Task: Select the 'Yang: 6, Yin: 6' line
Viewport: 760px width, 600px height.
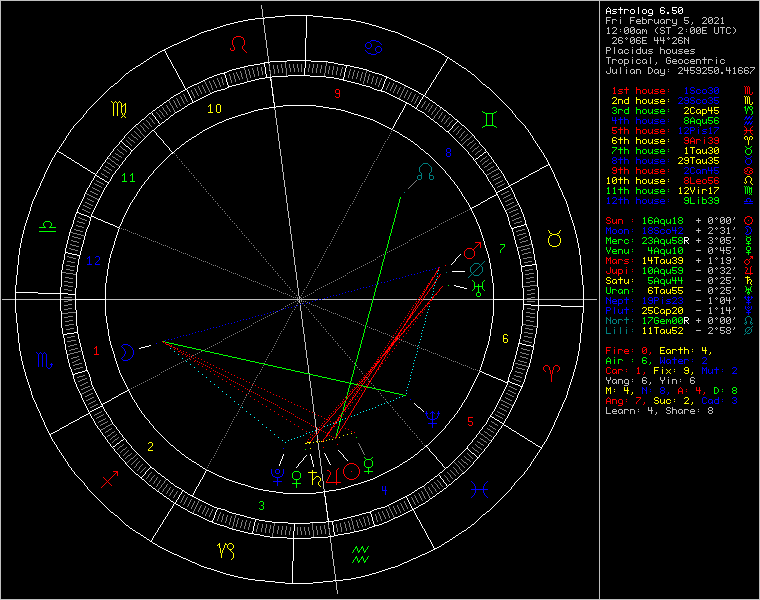Action: [650, 381]
